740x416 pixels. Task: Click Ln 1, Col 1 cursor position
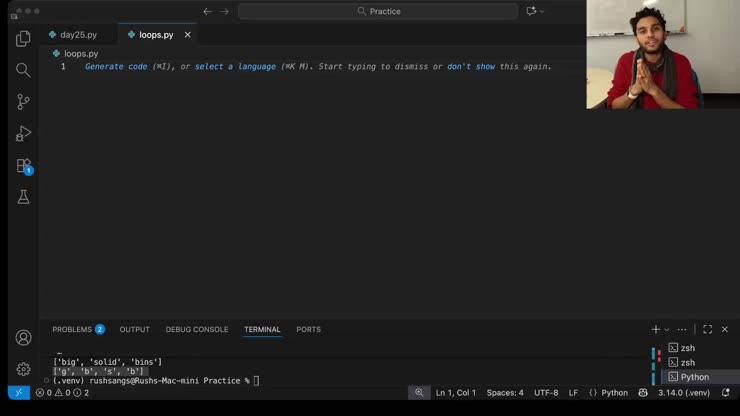pos(456,393)
